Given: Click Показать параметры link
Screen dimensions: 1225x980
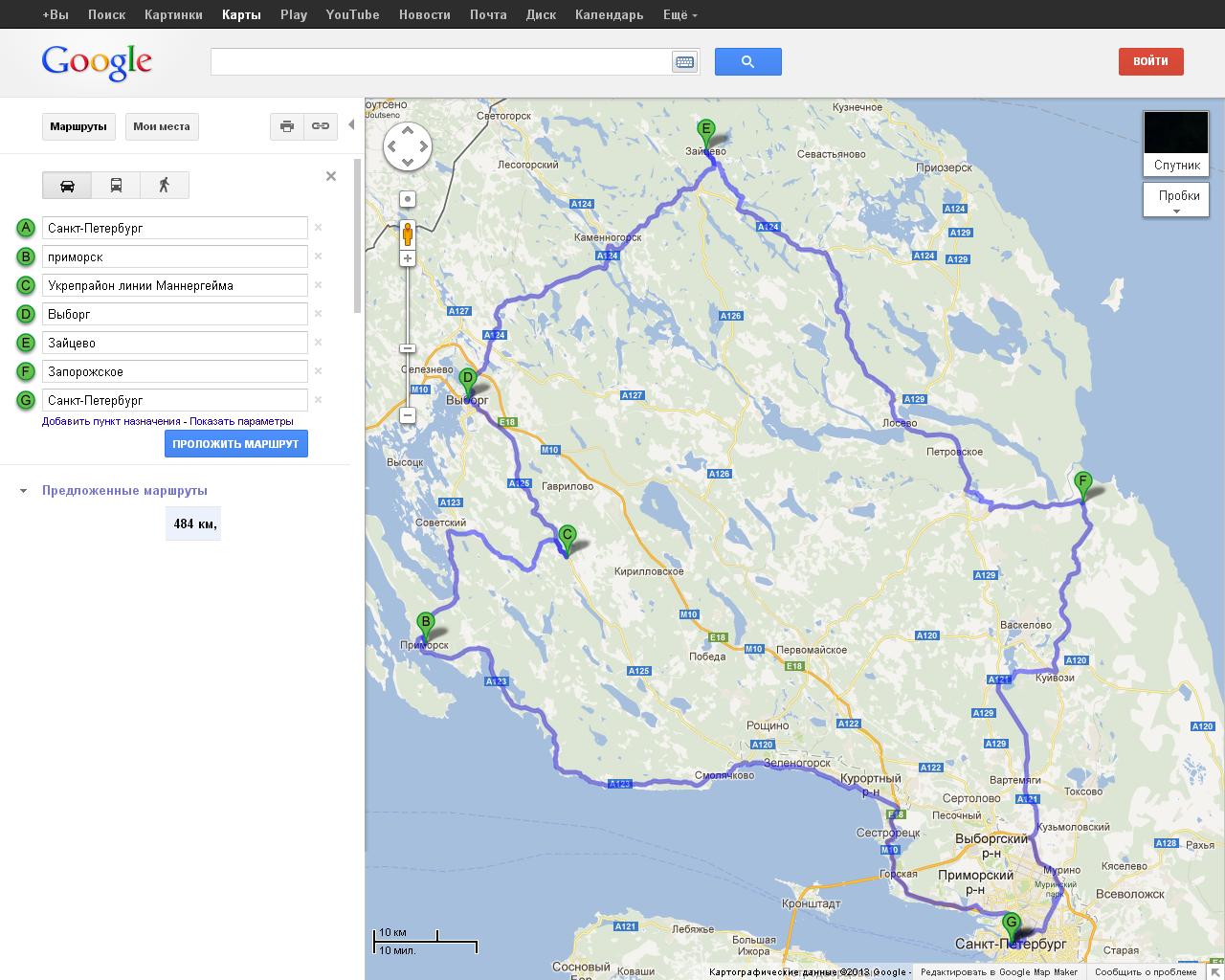Looking at the screenshot, I should [x=241, y=421].
